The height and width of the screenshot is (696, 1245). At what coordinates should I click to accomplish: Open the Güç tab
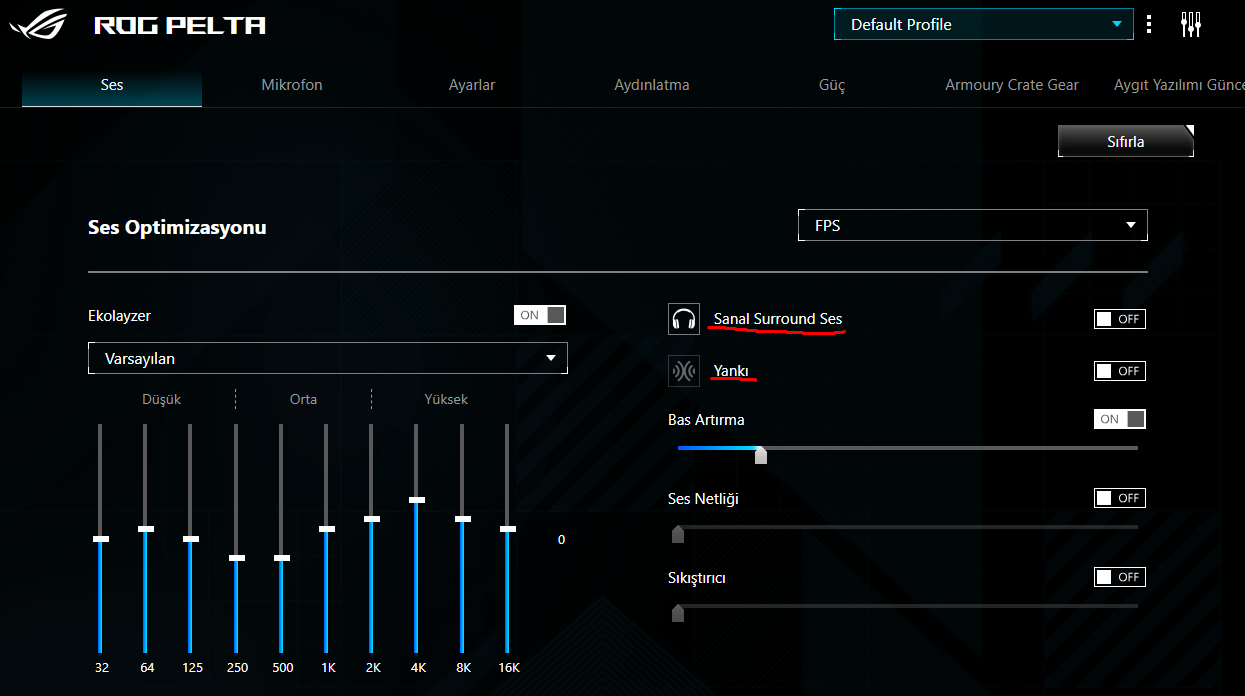pos(832,85)
